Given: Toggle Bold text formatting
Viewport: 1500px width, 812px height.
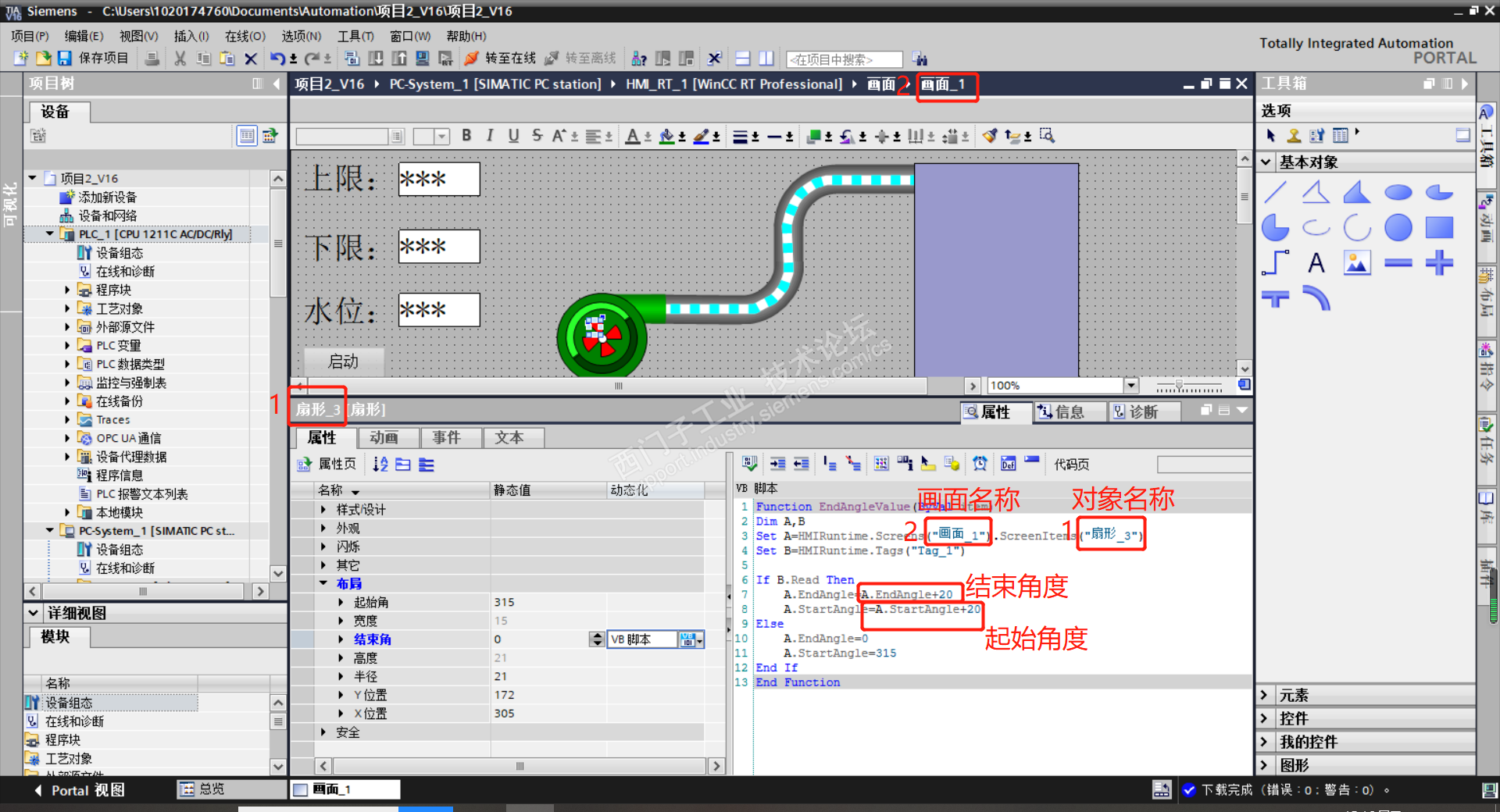Looking at the screenshot, I should coord(466,136).
